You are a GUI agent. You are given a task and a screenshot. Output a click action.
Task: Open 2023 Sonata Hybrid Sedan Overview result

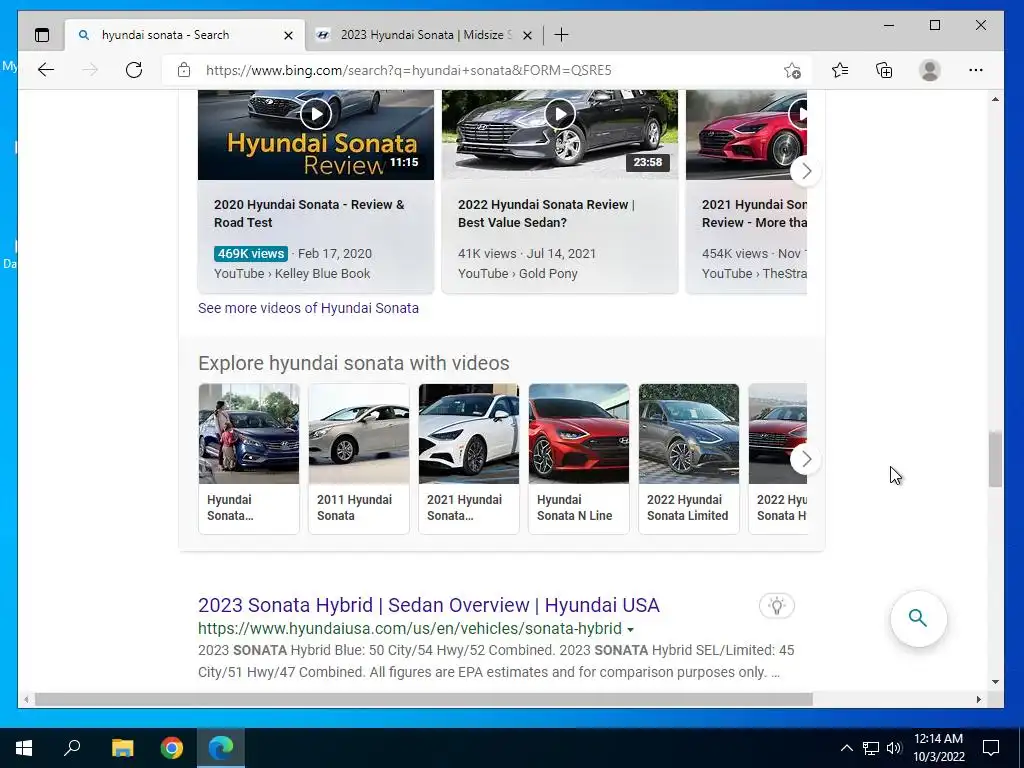click(428, 605)
